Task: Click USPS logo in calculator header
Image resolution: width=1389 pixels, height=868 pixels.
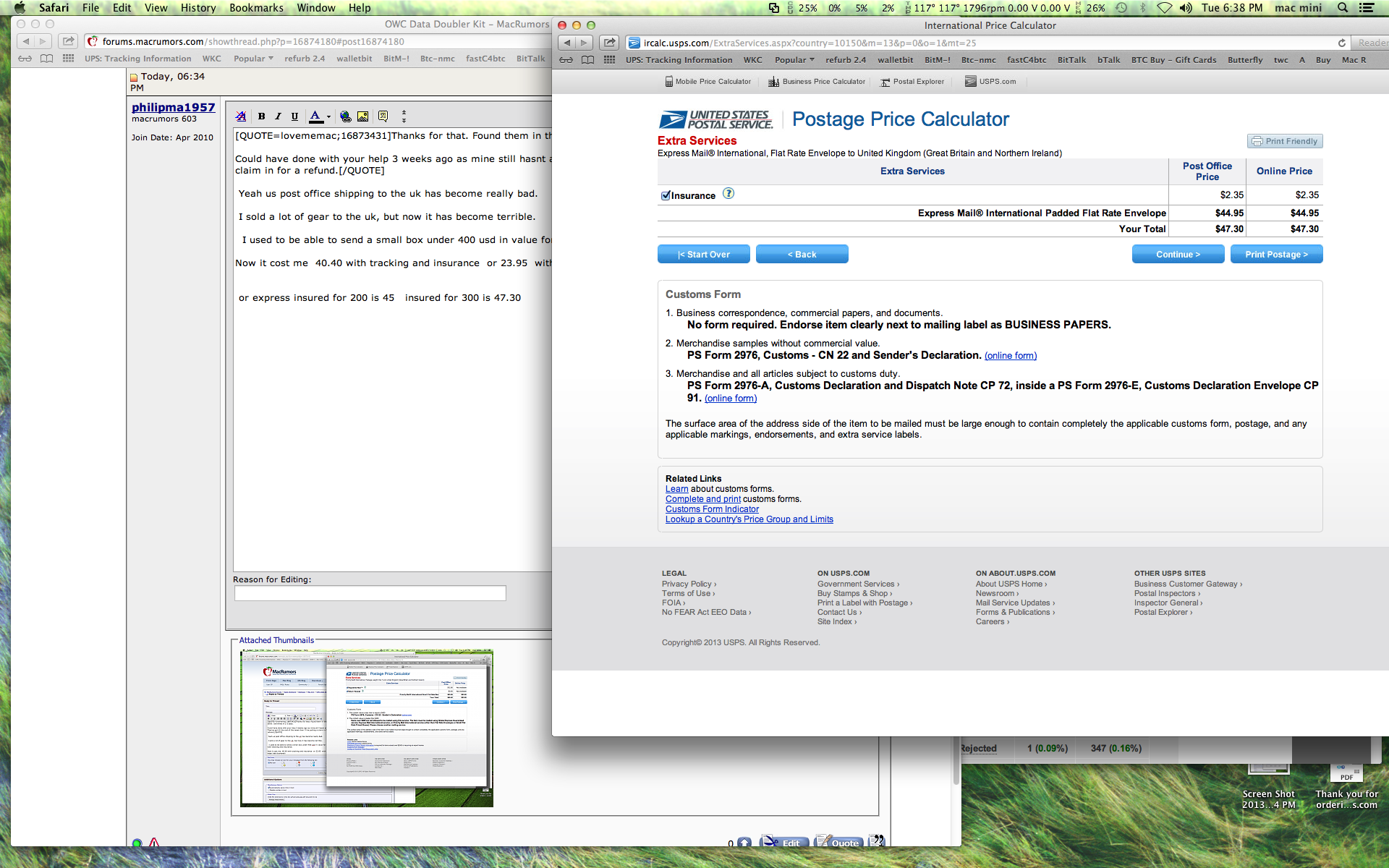Action: click(x=715, y=120)
